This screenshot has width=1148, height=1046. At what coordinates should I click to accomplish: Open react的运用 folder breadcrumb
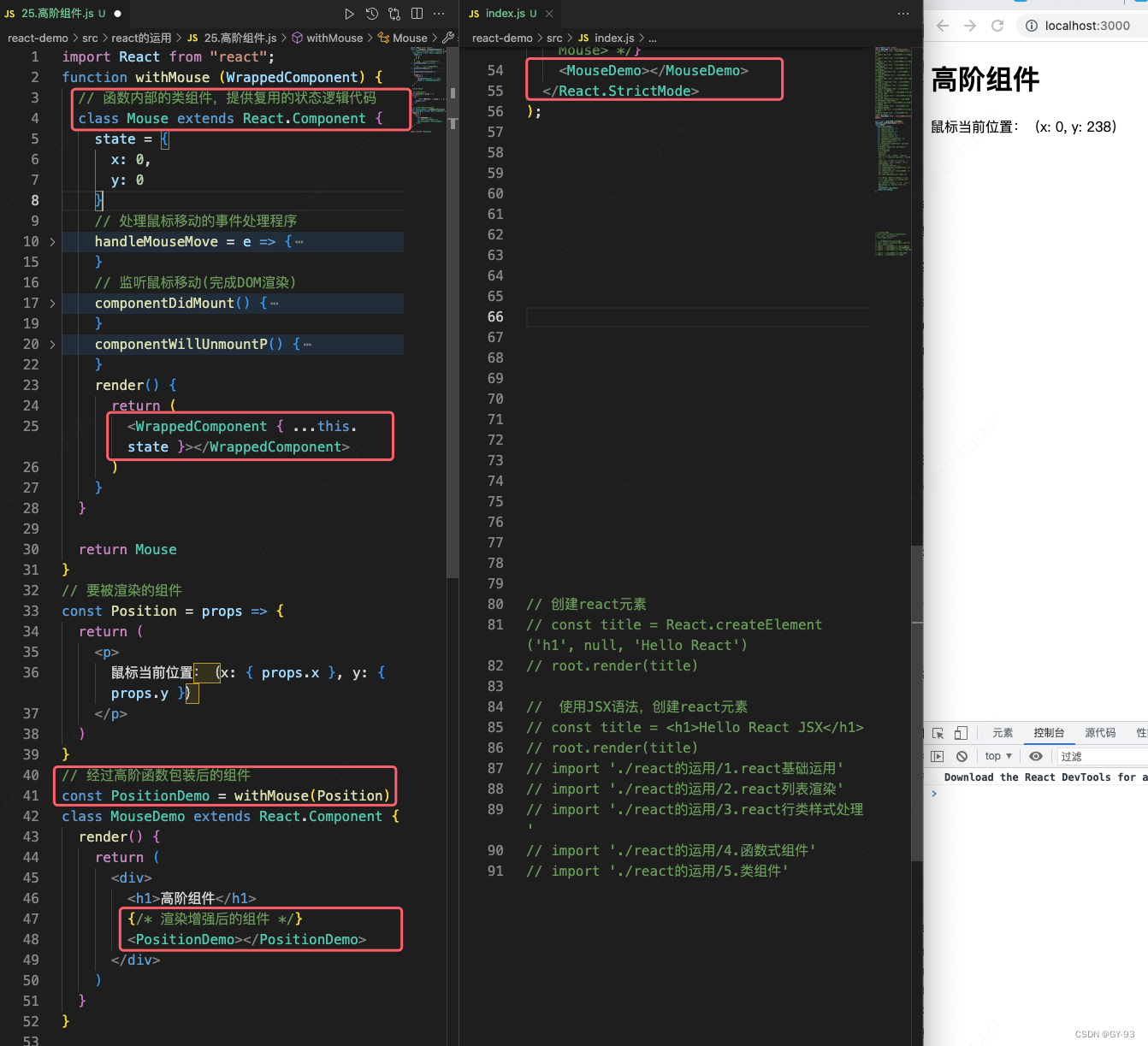(141, 38)
